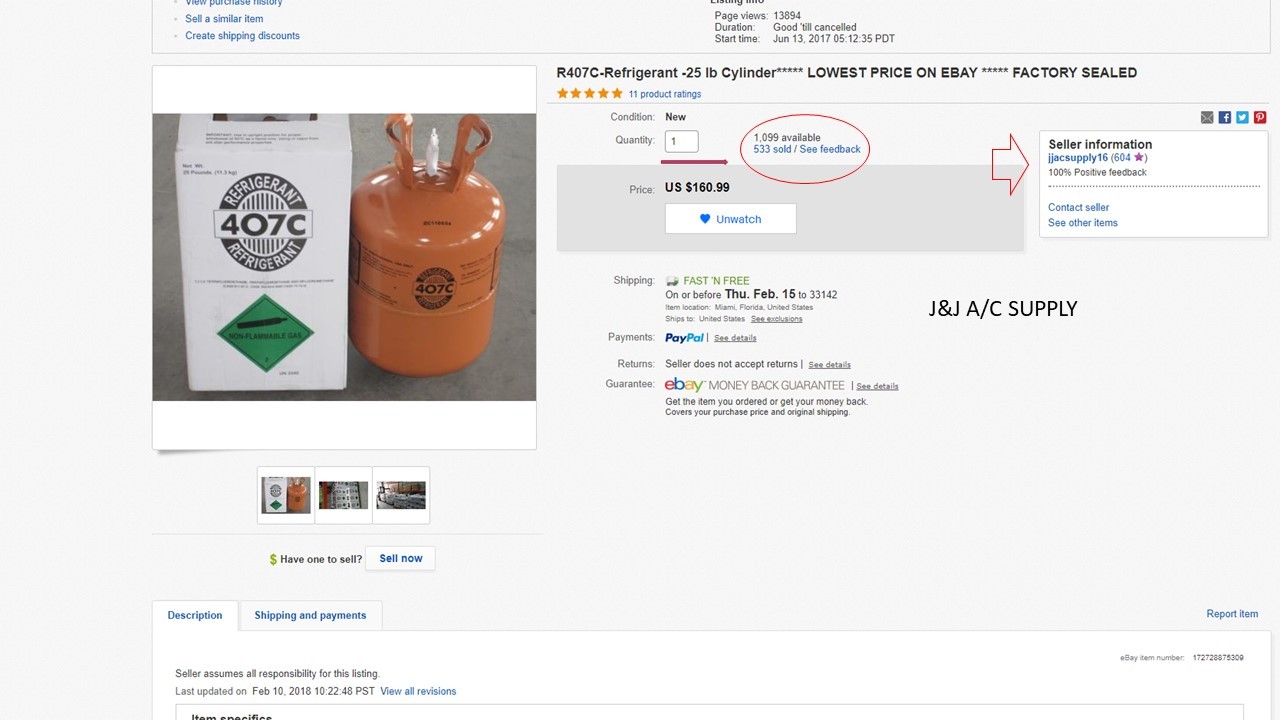Open shipping See exclusions details

777,318
